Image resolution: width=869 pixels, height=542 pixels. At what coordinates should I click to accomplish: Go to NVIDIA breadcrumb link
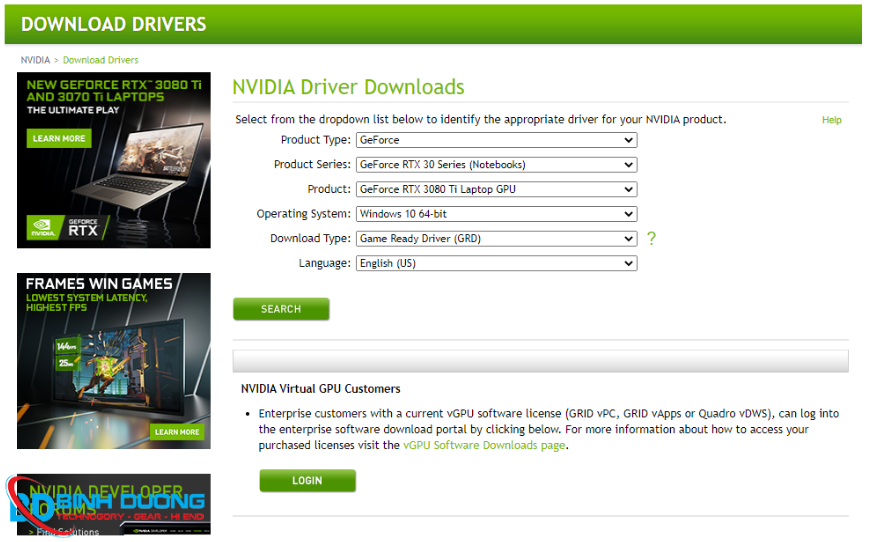point(35,60)
